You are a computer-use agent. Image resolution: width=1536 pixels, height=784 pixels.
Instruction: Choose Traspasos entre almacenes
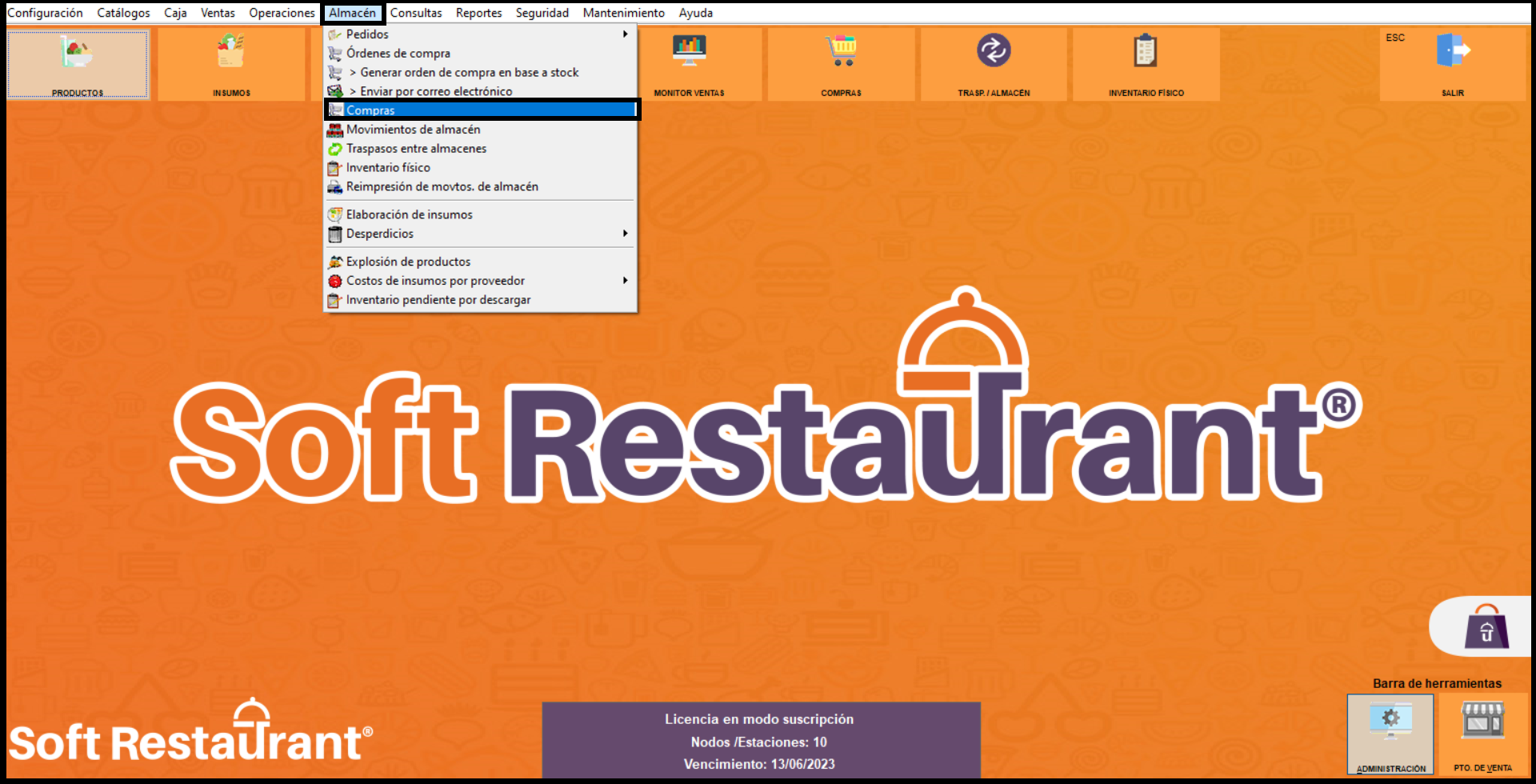(x=481, y=149)
